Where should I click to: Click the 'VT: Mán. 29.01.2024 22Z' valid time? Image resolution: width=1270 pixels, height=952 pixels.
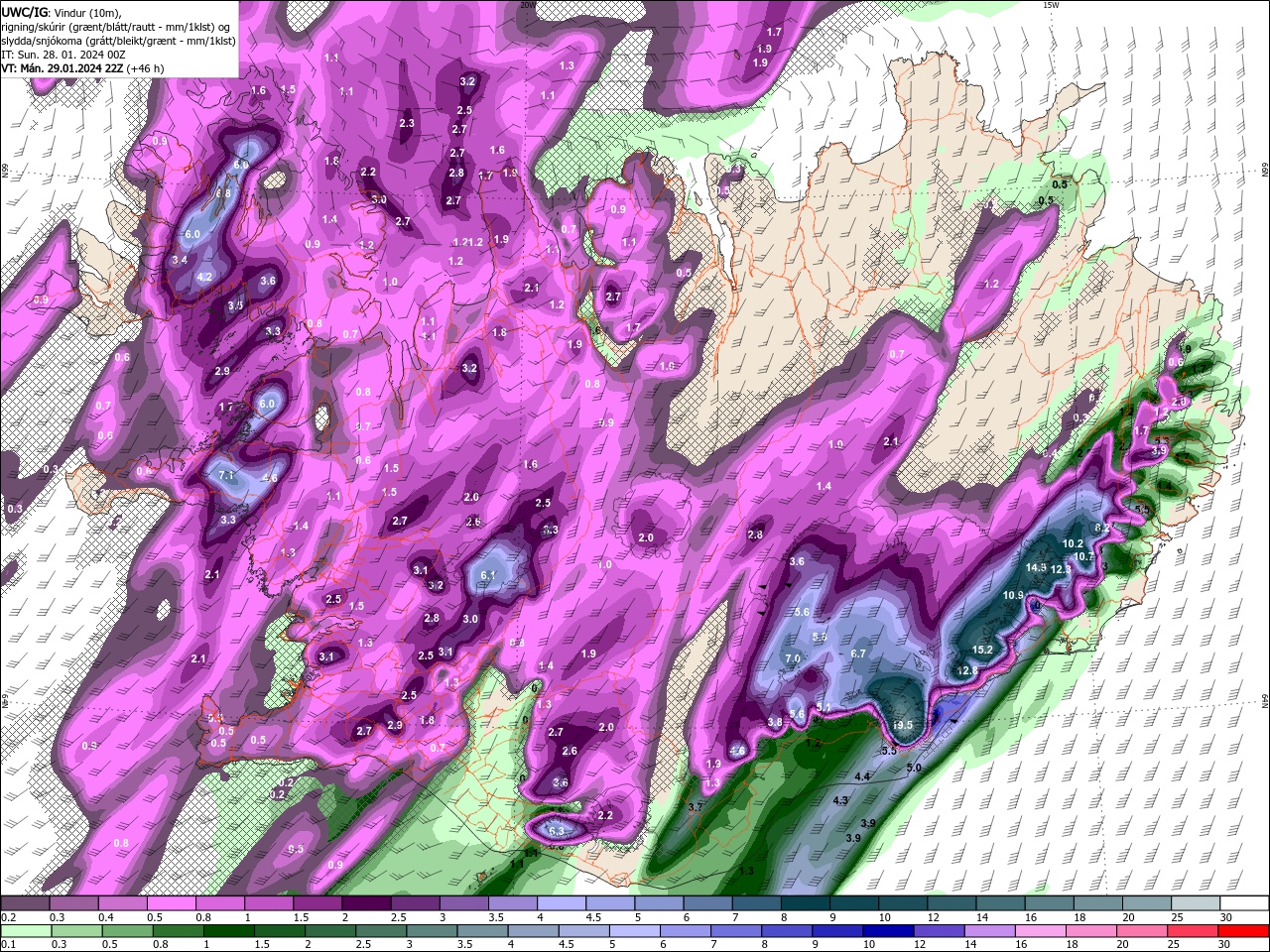(62, 68)
